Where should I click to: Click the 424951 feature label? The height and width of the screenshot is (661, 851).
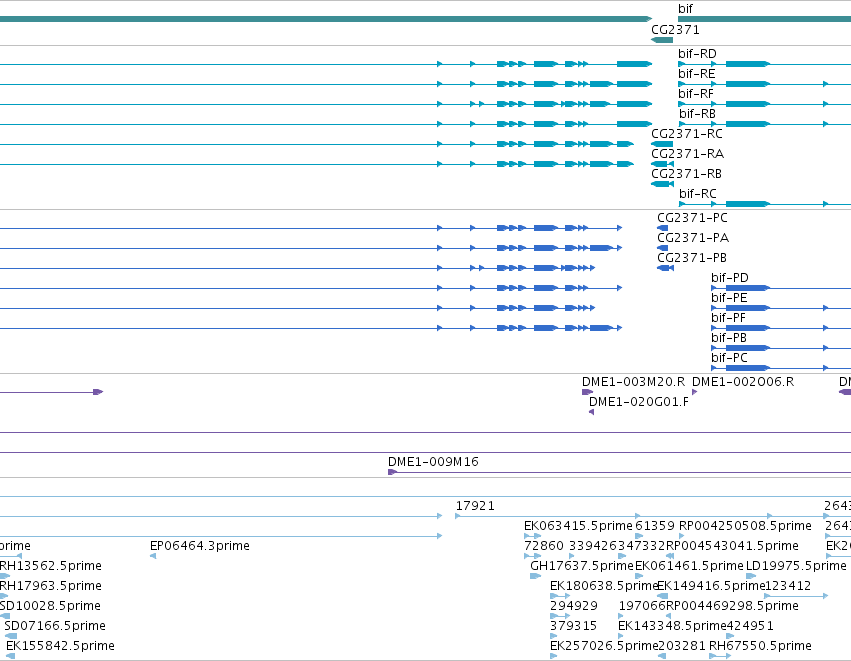pyautogui.click(x=750, y=626)
